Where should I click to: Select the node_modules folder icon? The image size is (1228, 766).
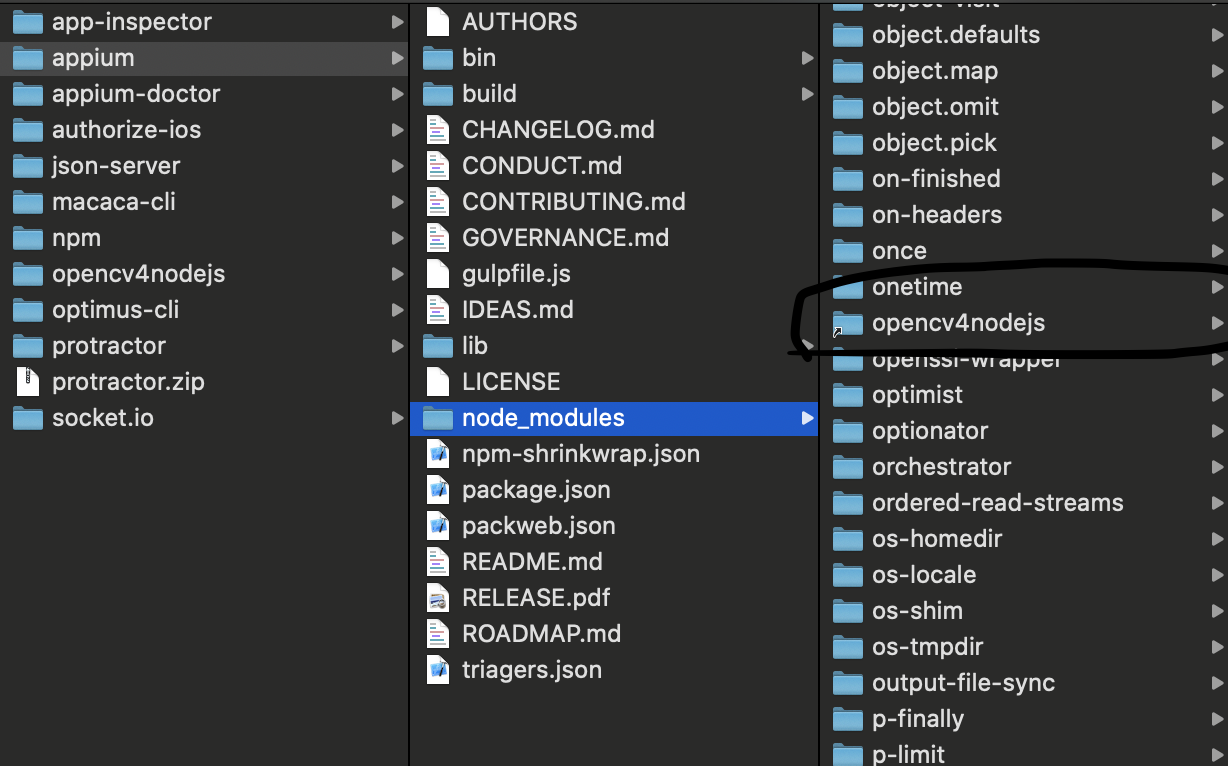(x=438, y=418)
